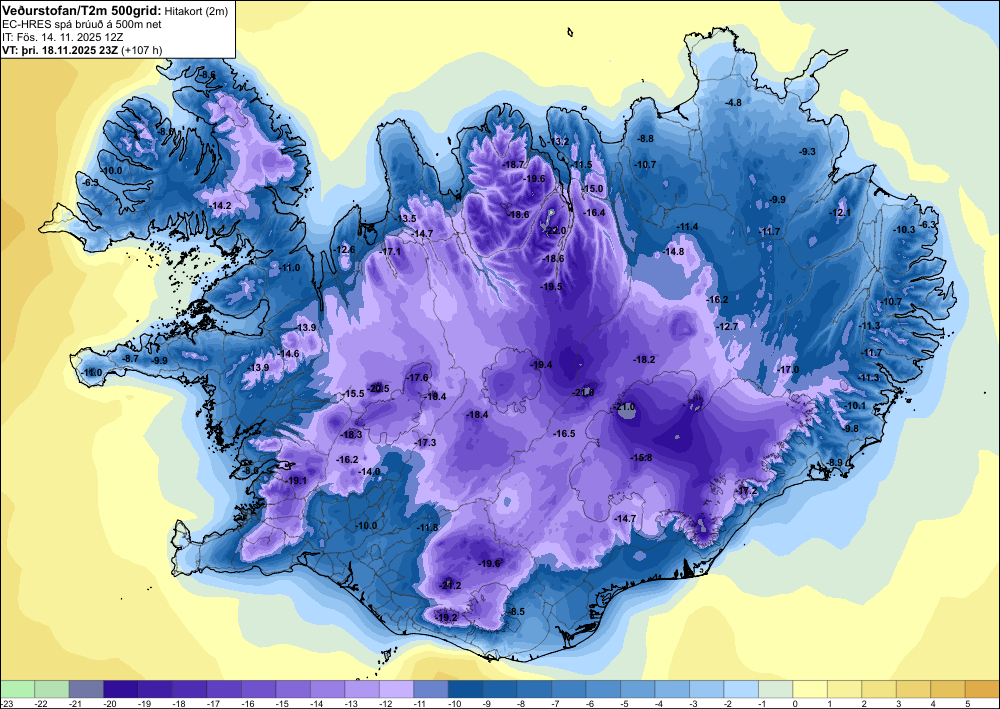Click the -12.6 temperature value
This screenshot has height=709, width=1000.
click(344, 249)
